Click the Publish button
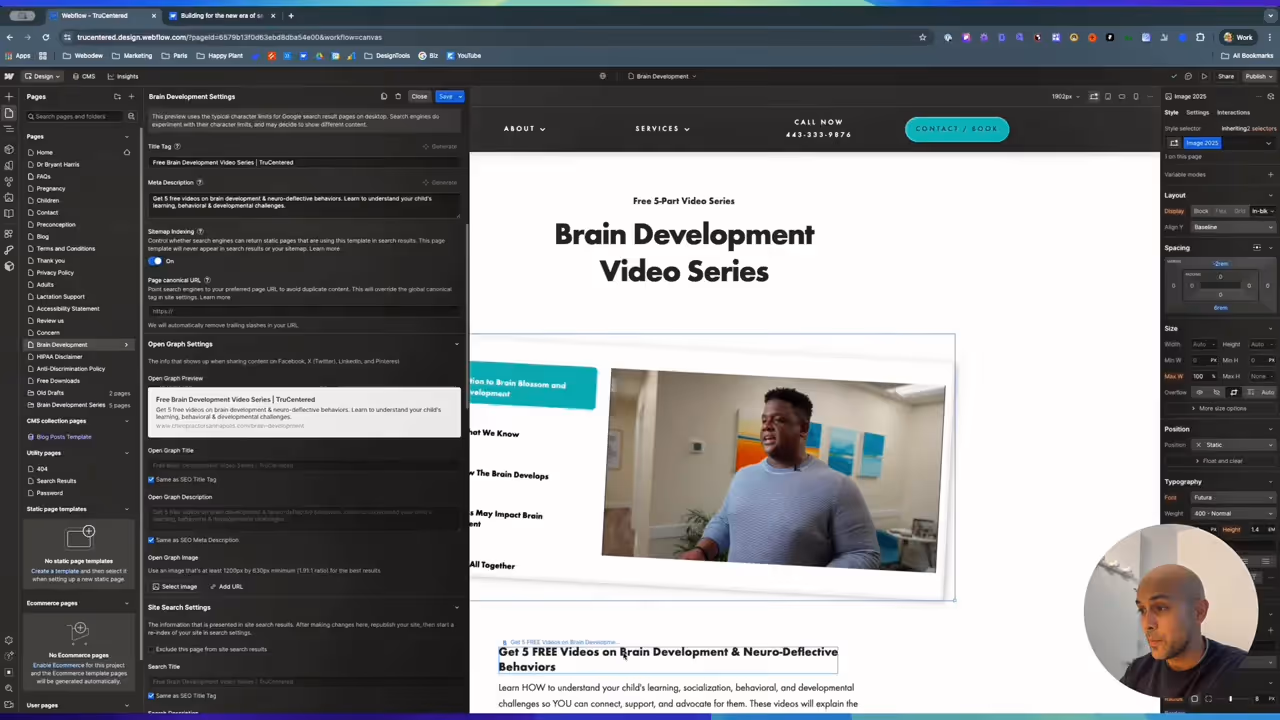1280x720 pixels. click(1258, 76)
